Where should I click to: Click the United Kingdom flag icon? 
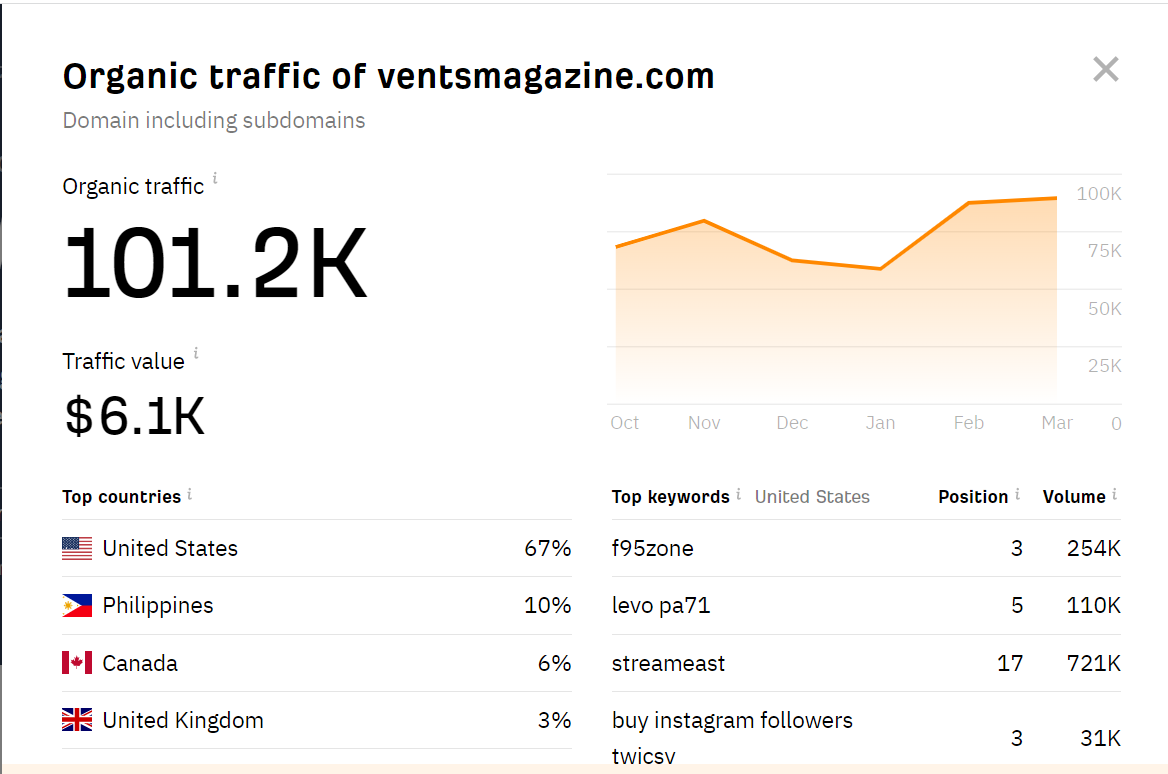pyautogui.click(x=77, y=720)
